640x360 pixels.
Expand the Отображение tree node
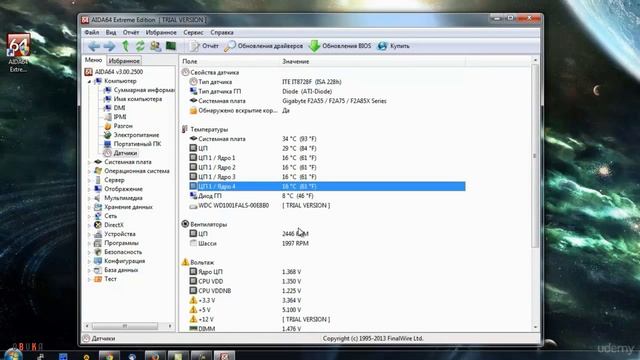coord(89,189)
